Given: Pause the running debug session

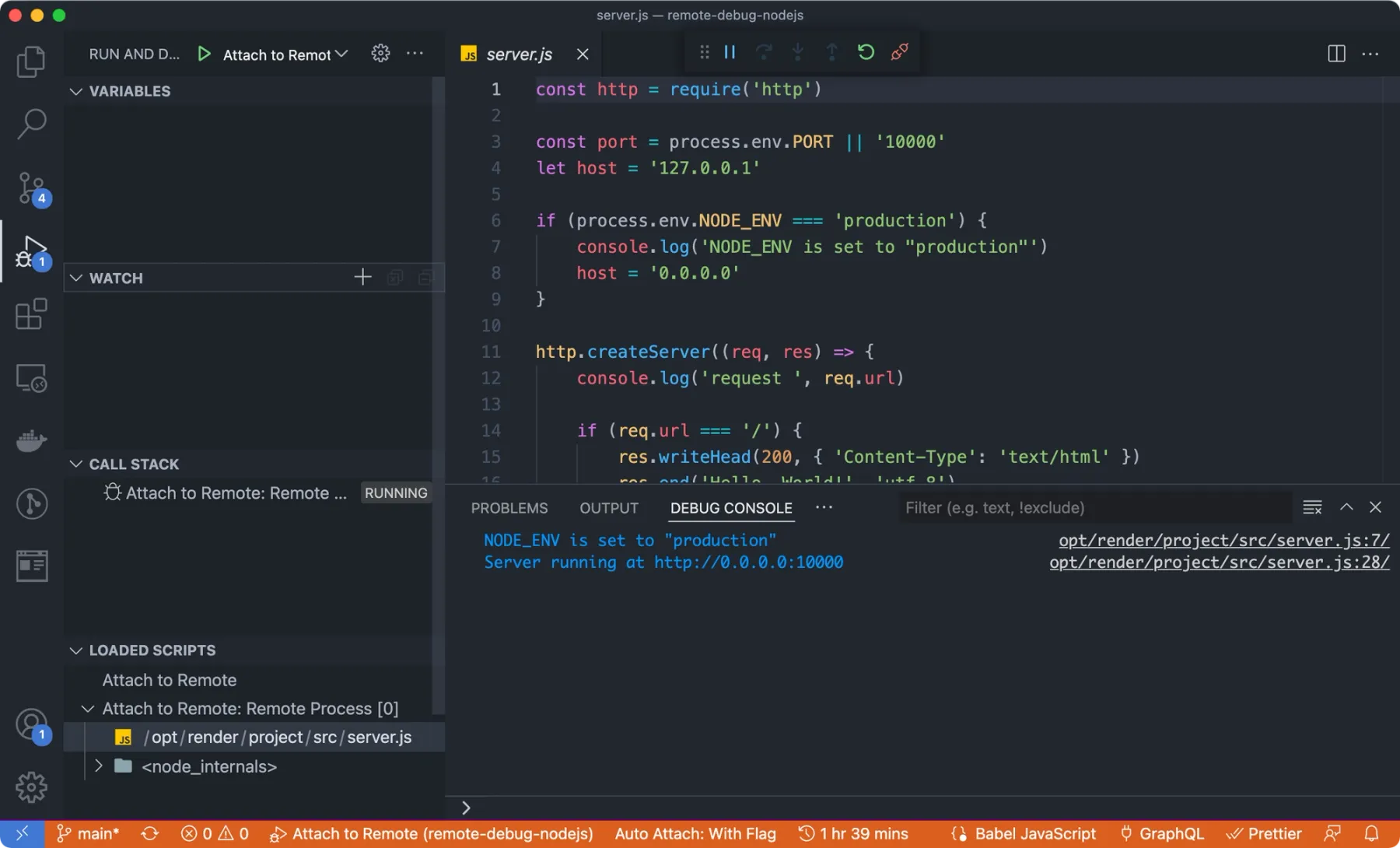Looking at the screenshot, I should click(x=730, y=51).
